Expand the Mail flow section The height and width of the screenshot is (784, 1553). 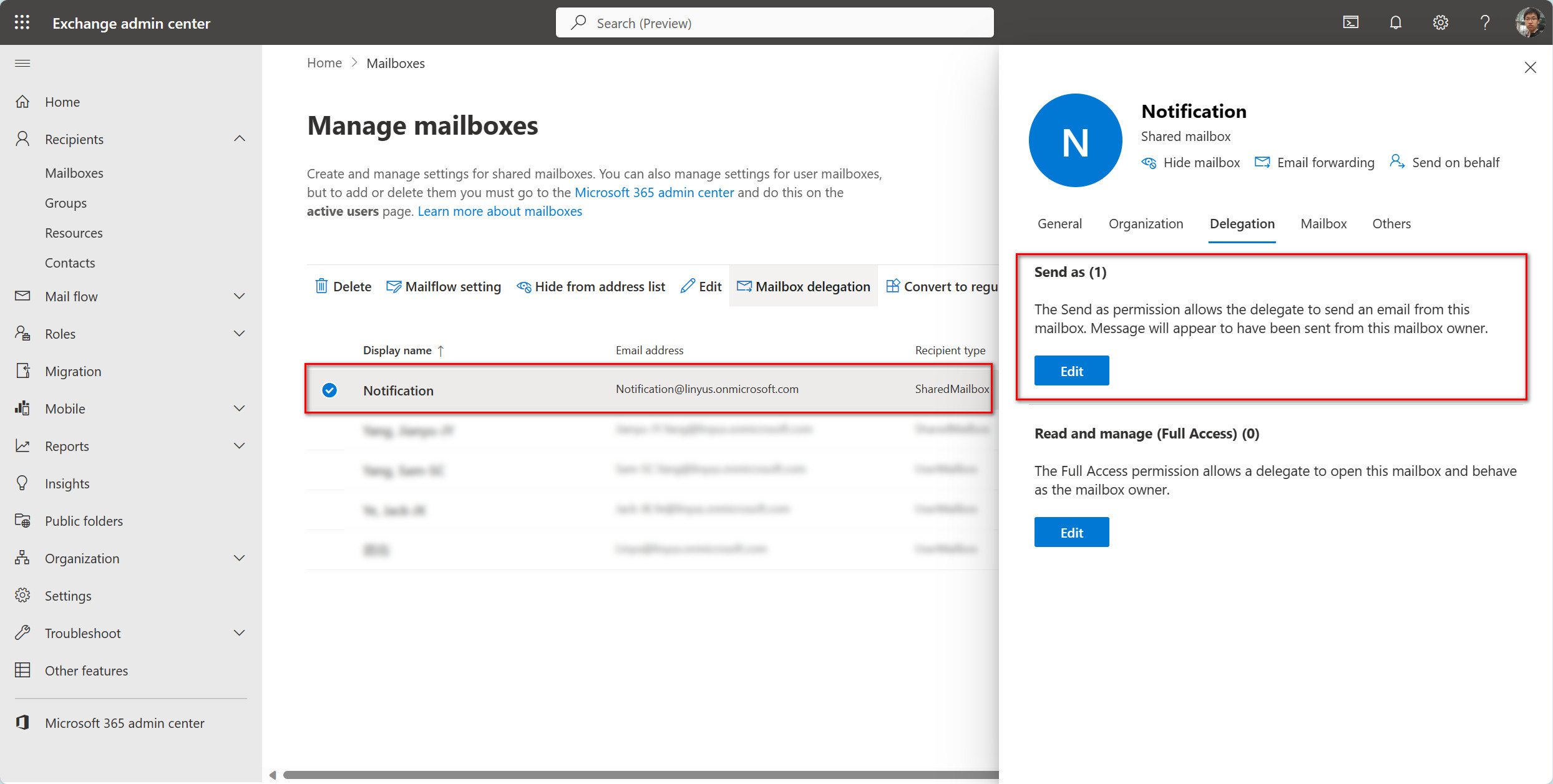[240, 296]
